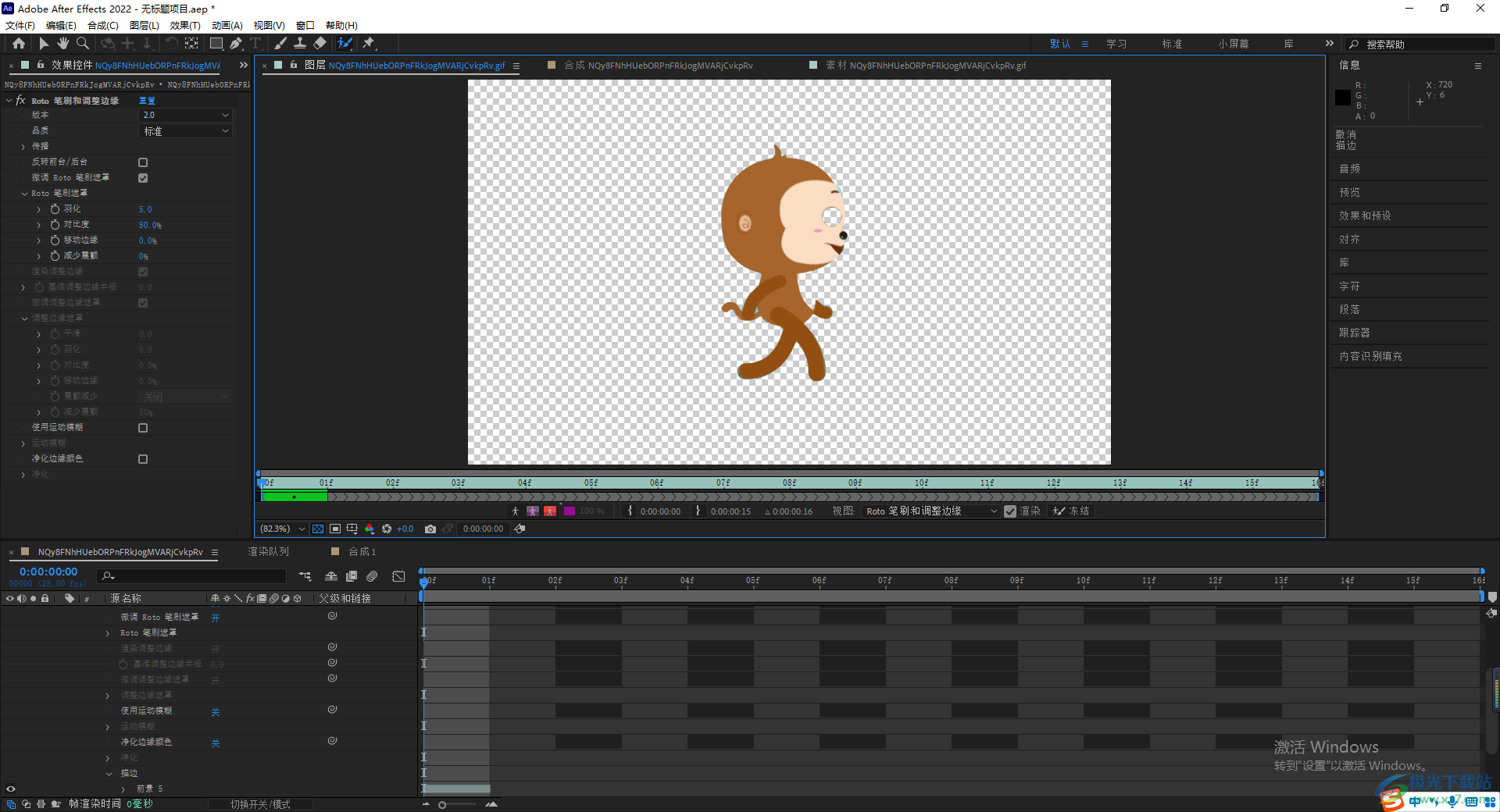Screen dimensions: 1500x812
Task: Click the black color swatch in 信息 panel
Action: [1343, 98]
